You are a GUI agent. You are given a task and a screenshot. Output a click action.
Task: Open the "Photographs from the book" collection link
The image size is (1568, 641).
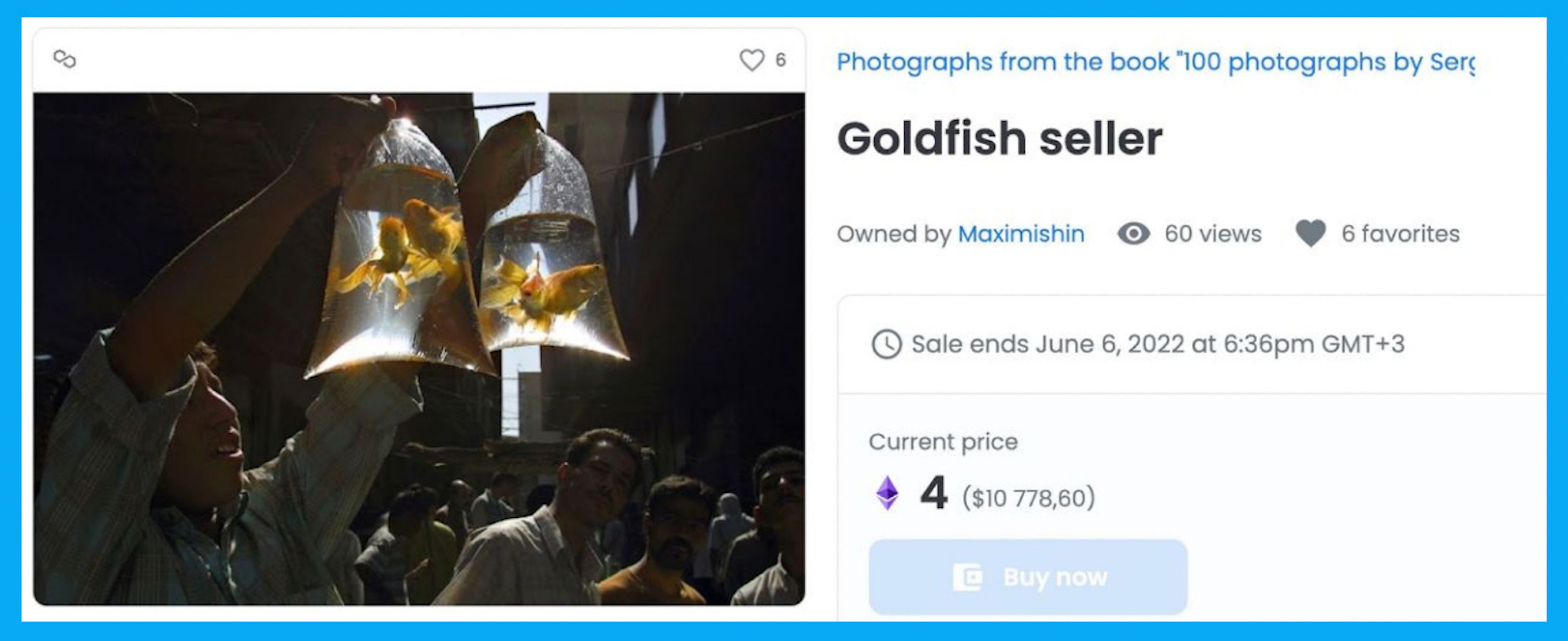[1155, 62]
